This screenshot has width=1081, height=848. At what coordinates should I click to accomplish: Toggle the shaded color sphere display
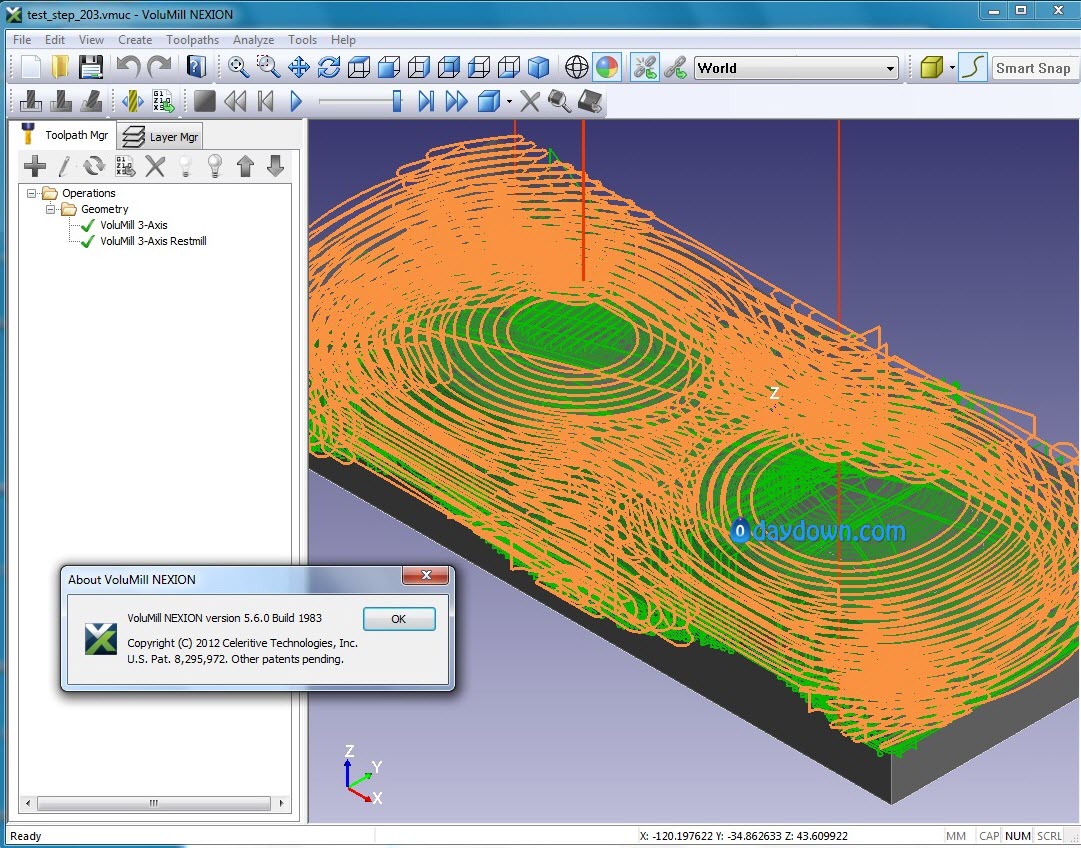[x=607, y=68]
